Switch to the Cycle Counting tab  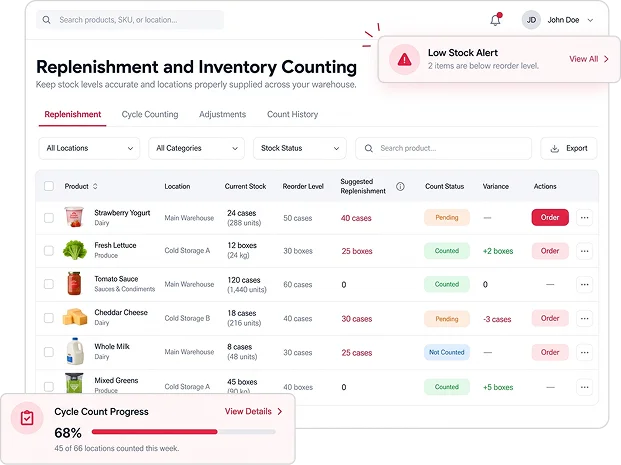[150, 114]
